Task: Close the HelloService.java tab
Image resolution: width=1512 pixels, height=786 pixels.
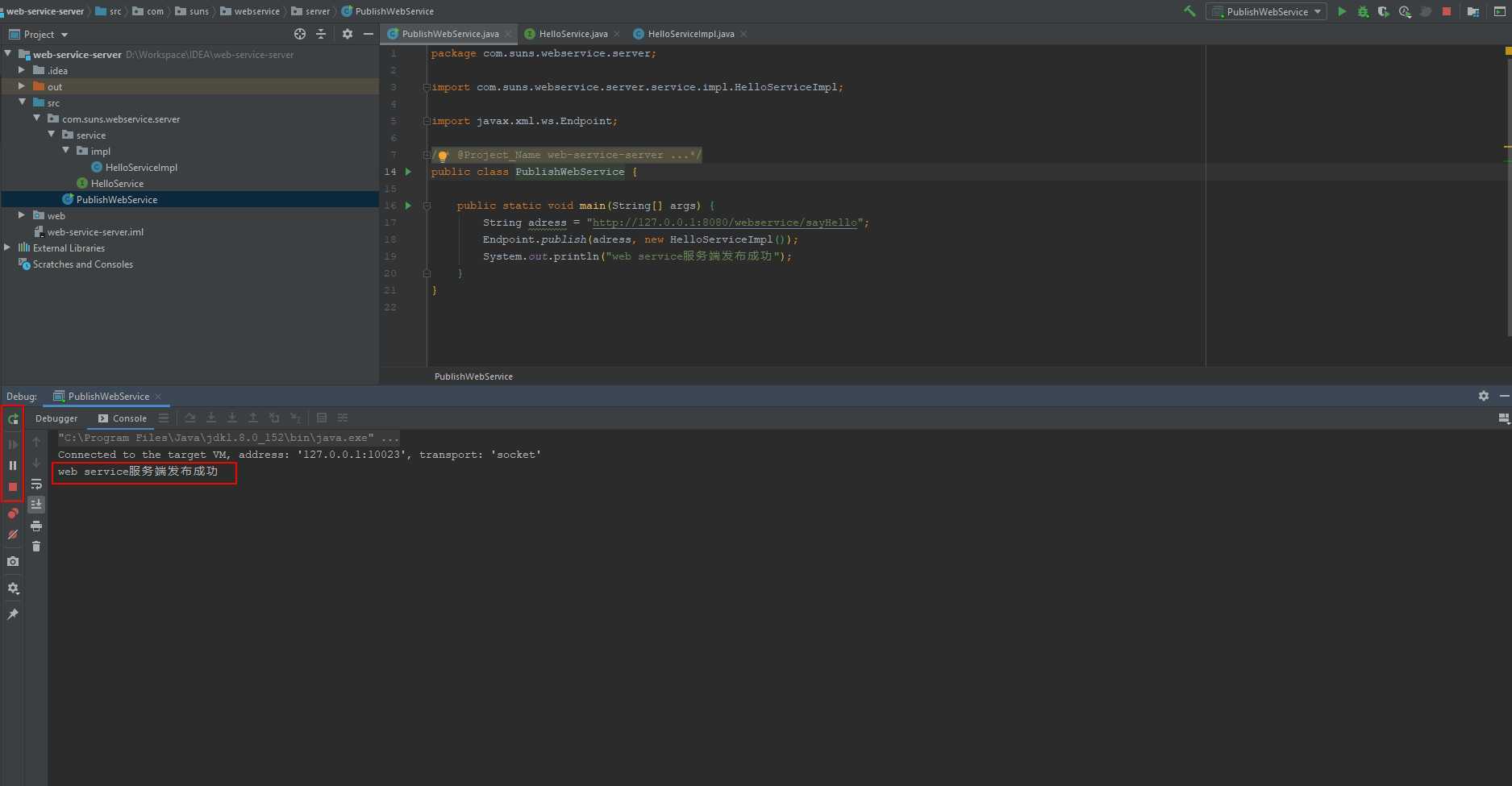Action: click(617, 34)
